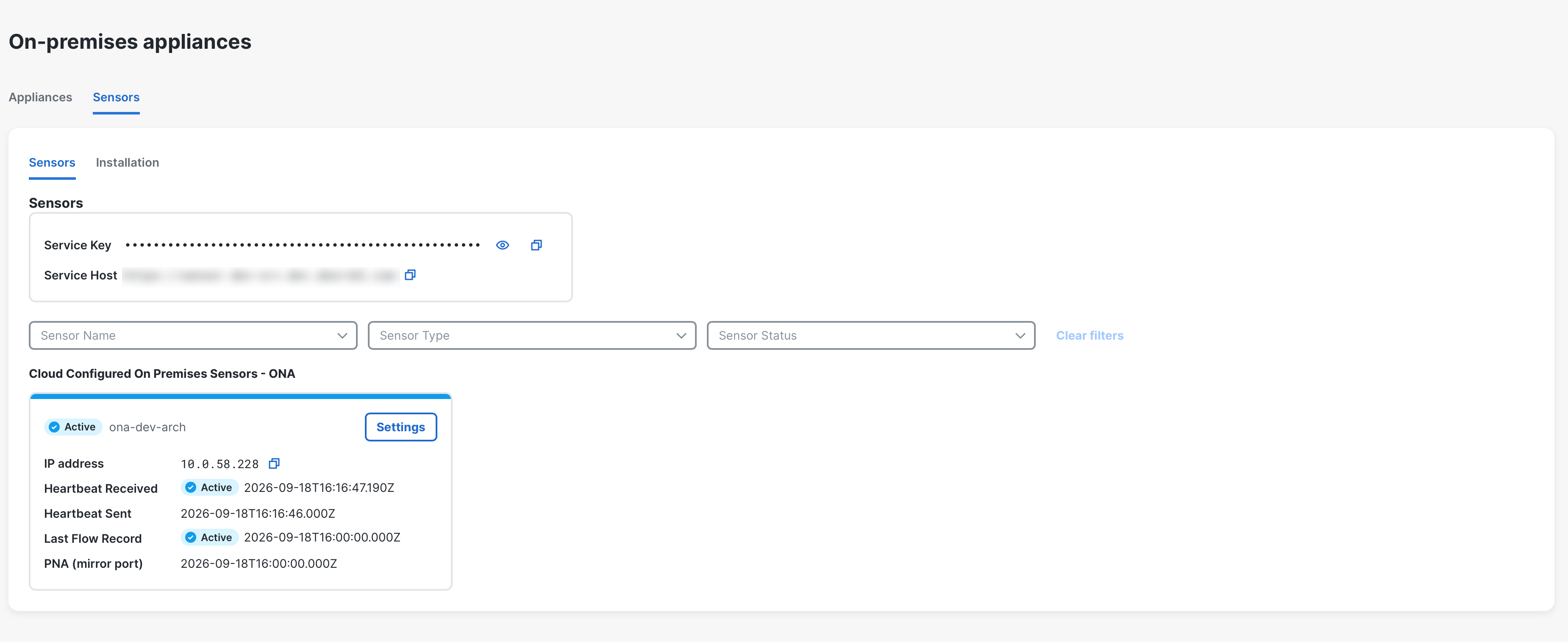Switch to the Appliances tab
The image size is (1568, 642).
click(40, 97)
